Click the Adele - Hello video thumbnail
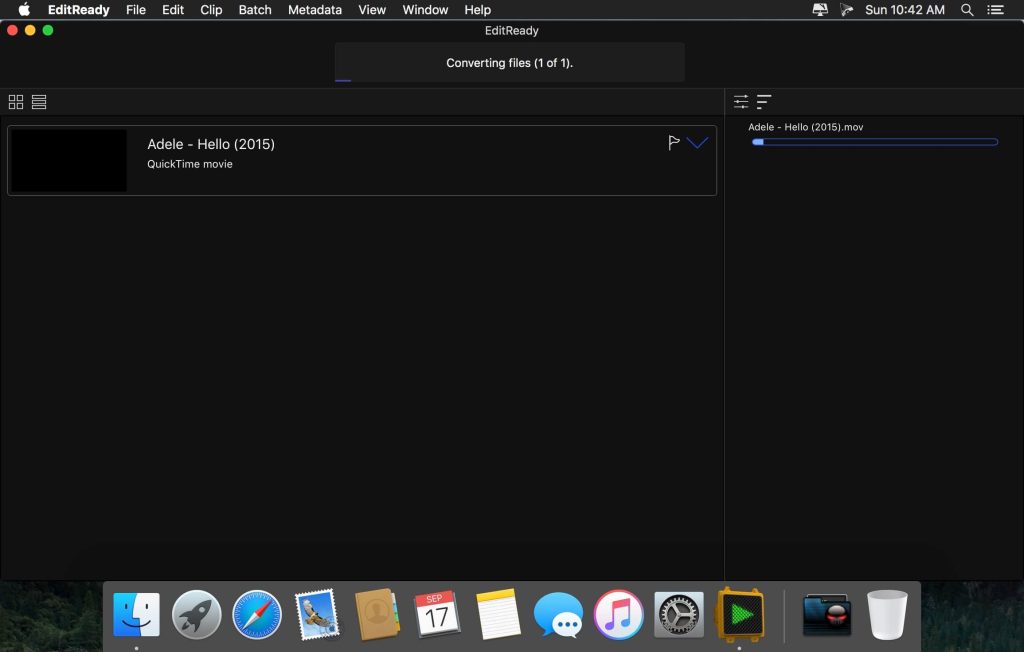The width and height of the screenshot is (1024, 652). [x=69, y=160]
